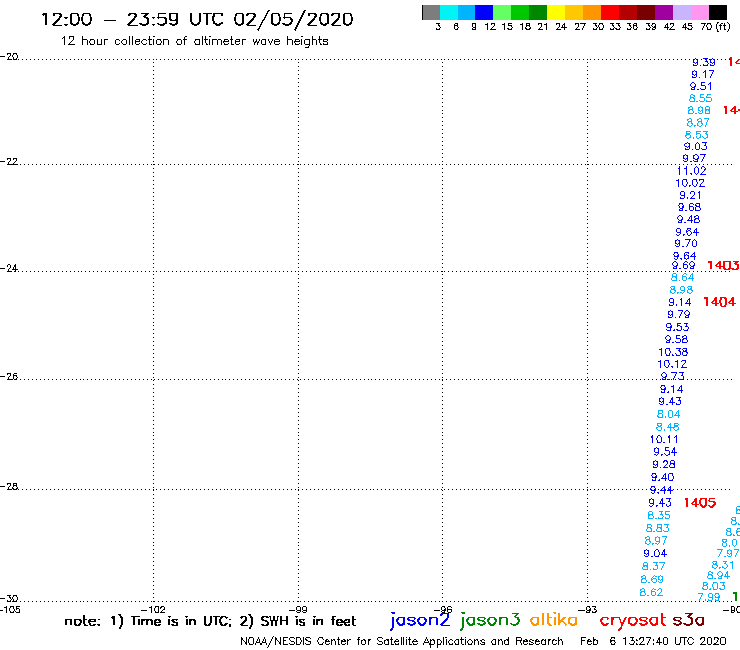
Task: Click the wave height value 8.83
Action: click(x=657, y=528)
